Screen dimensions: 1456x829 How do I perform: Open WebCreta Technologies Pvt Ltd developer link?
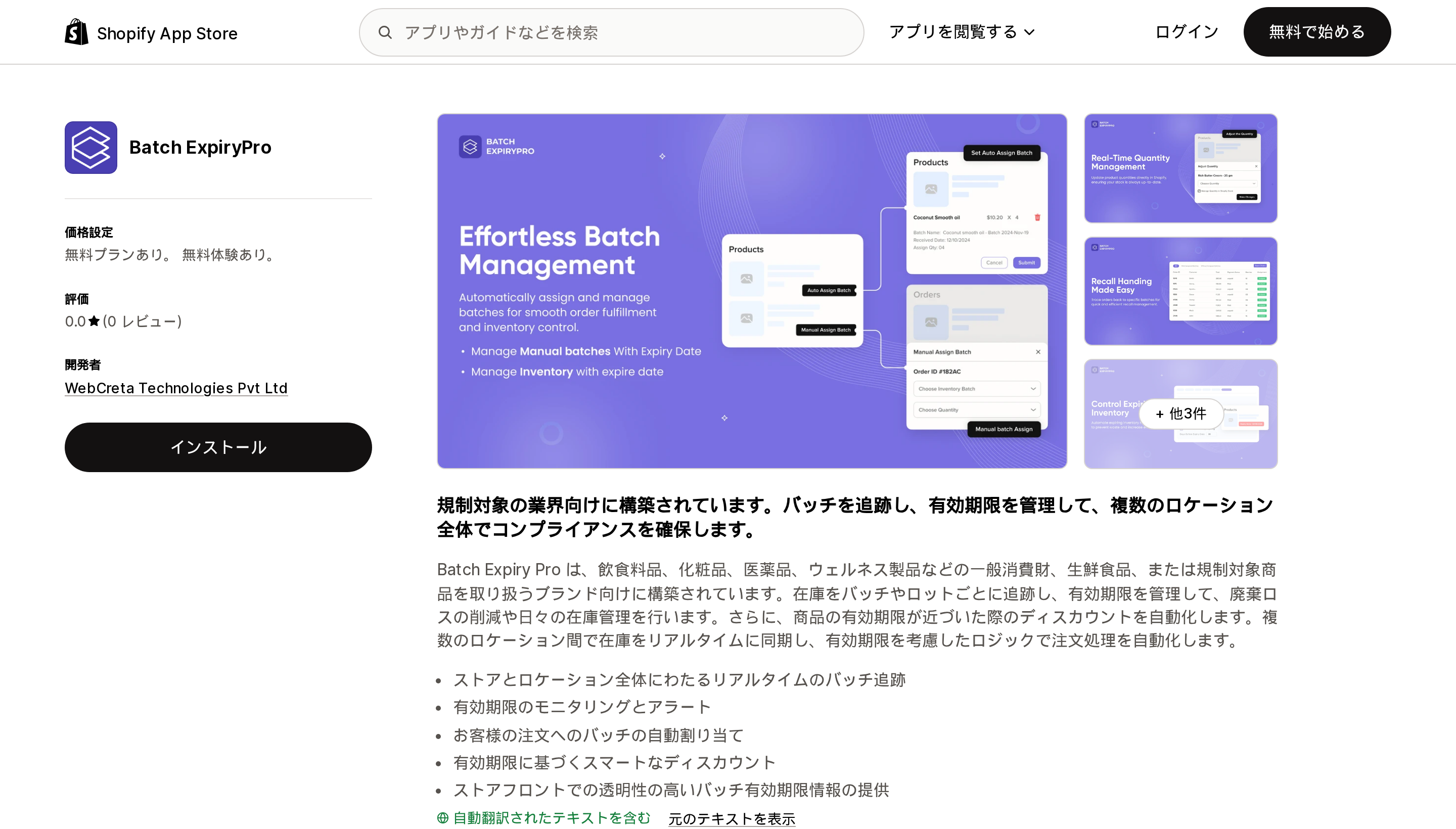(x=176, y=388)
